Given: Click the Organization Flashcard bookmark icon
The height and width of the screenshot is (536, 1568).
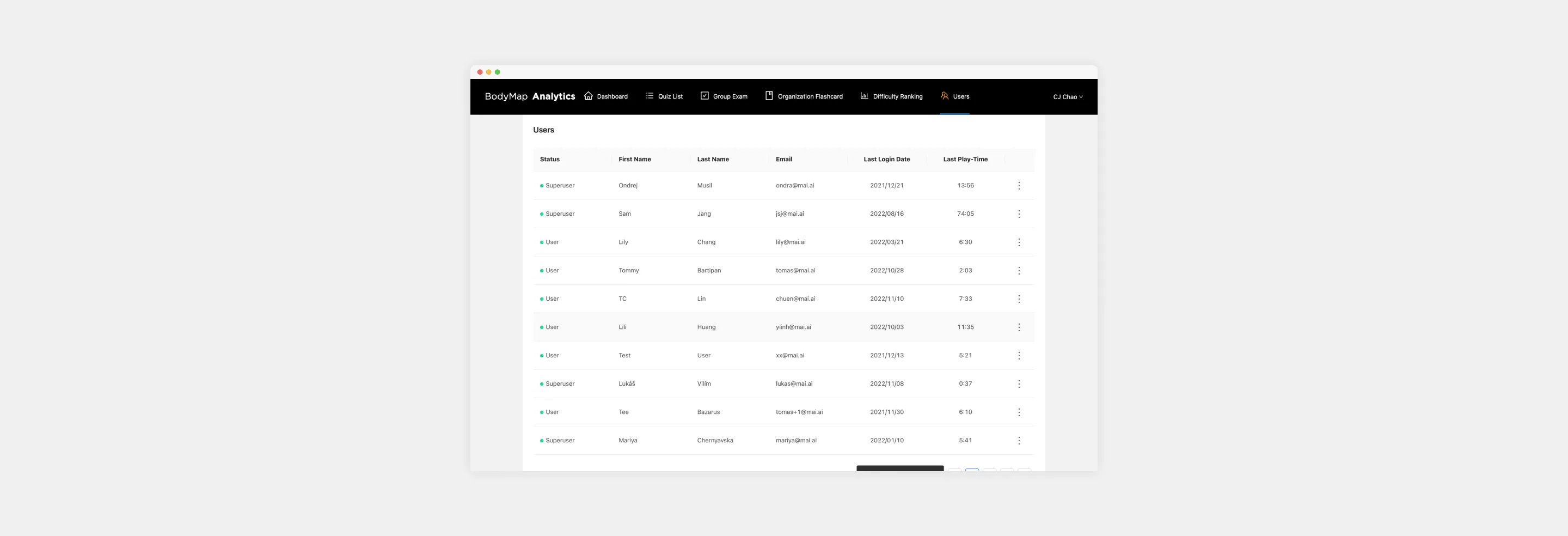Looking at the screenshot, I should coord(768,96).
